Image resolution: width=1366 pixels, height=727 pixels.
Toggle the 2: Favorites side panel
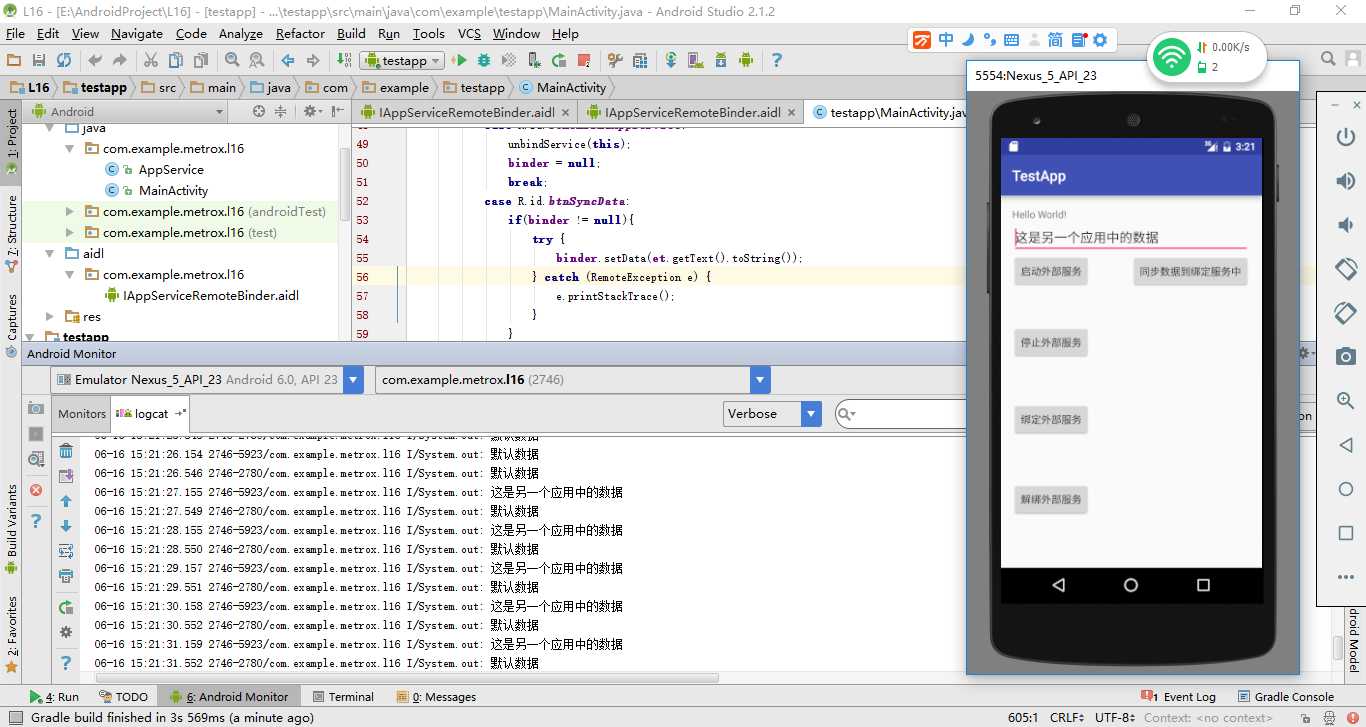(11, 633)
